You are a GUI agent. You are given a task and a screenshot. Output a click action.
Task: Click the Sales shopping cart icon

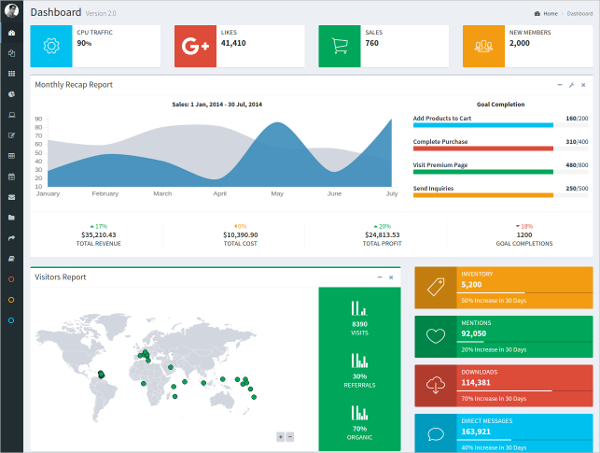tap(340, 45)
